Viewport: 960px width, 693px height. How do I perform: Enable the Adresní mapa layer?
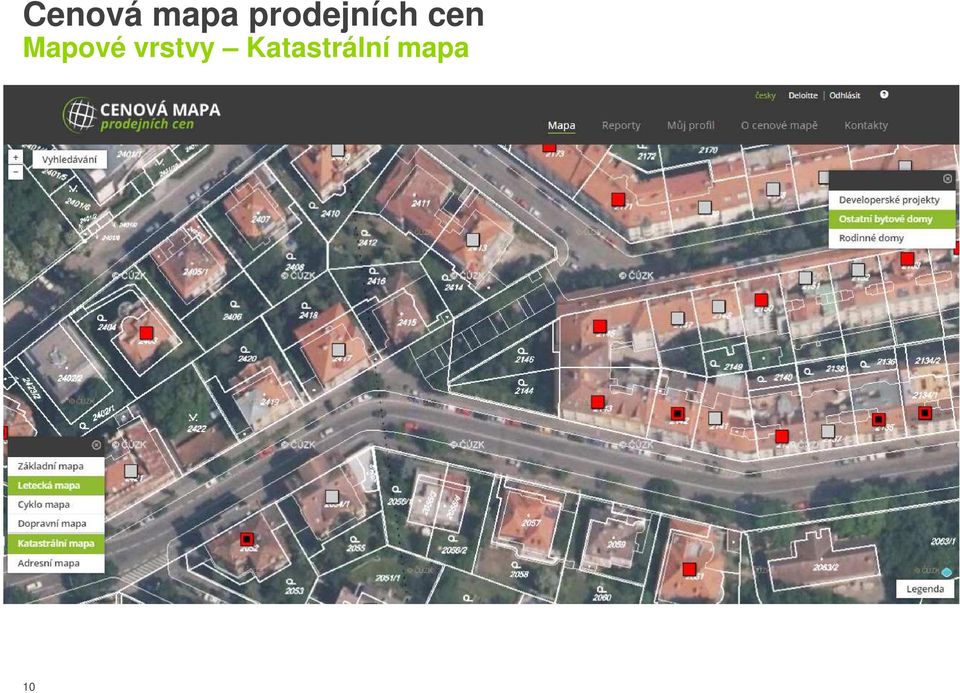click(56, 563)
